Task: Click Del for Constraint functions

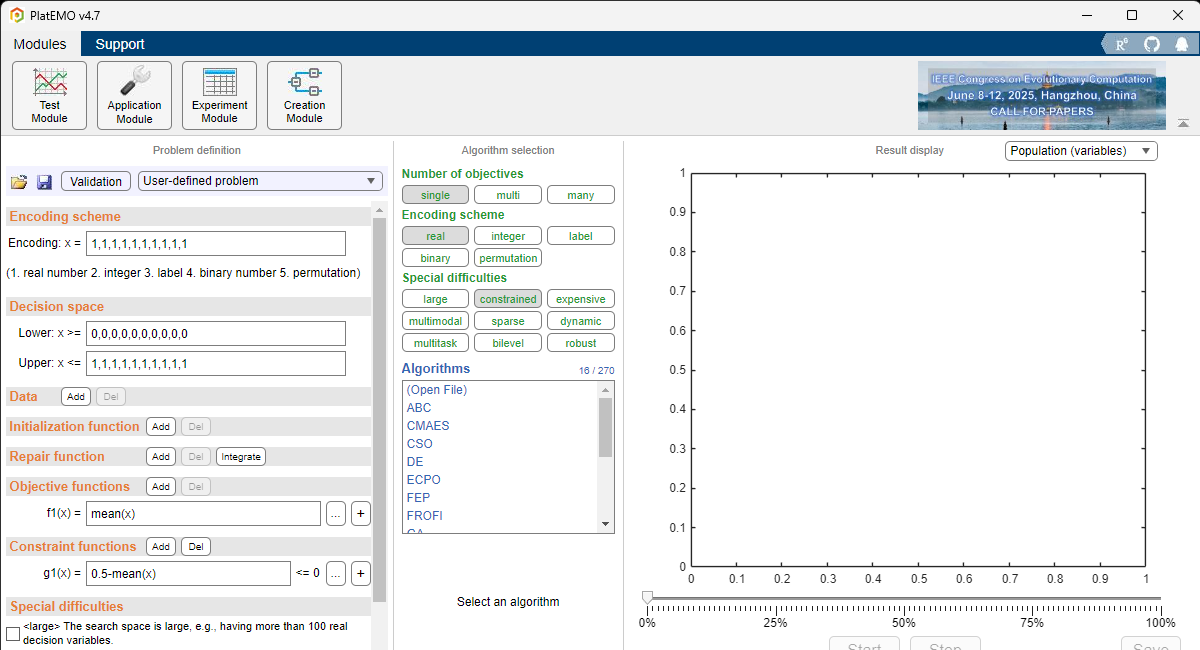Action: (x=196, y=547)
